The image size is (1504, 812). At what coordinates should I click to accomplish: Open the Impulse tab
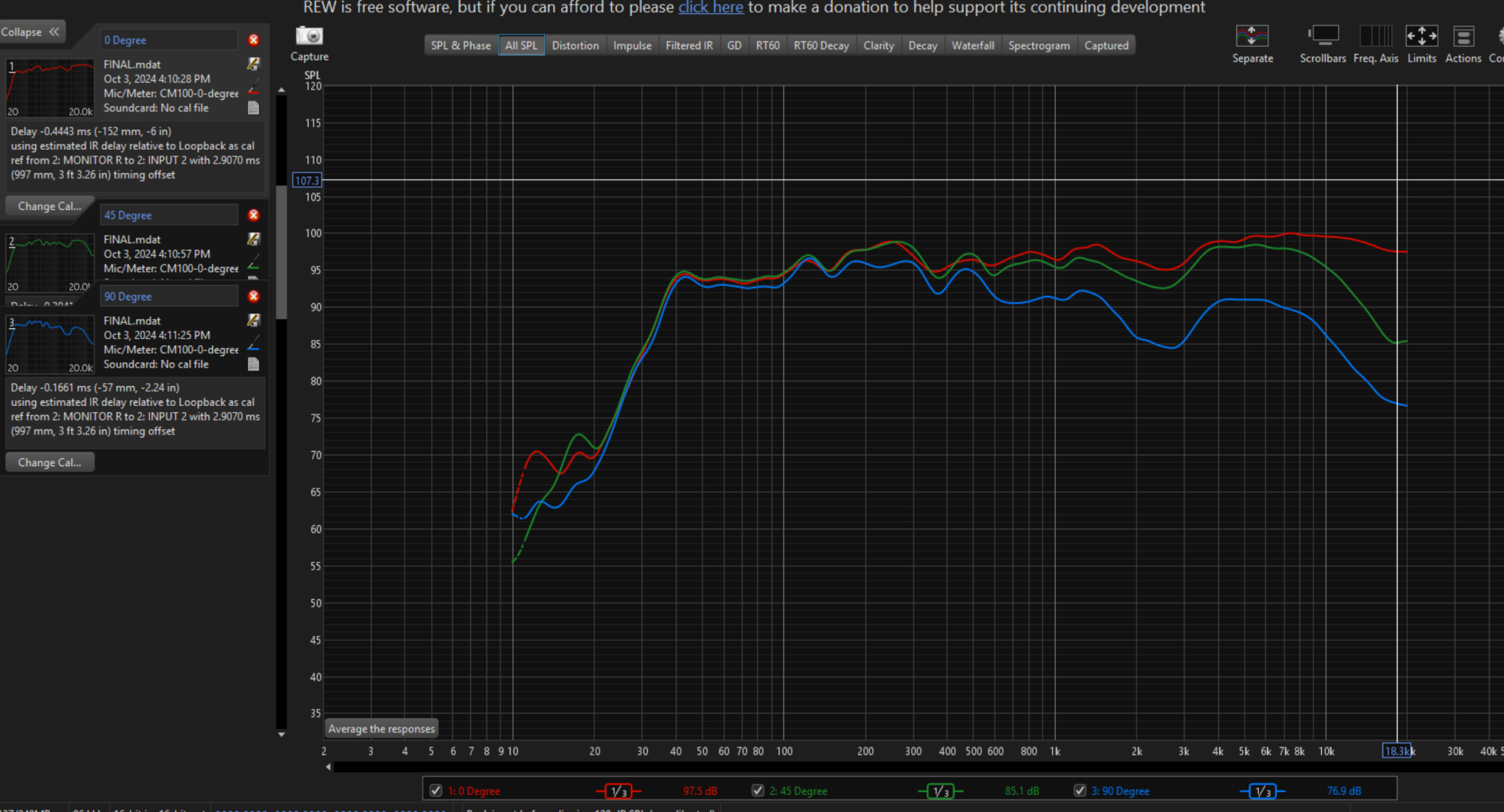click(632, 46)
